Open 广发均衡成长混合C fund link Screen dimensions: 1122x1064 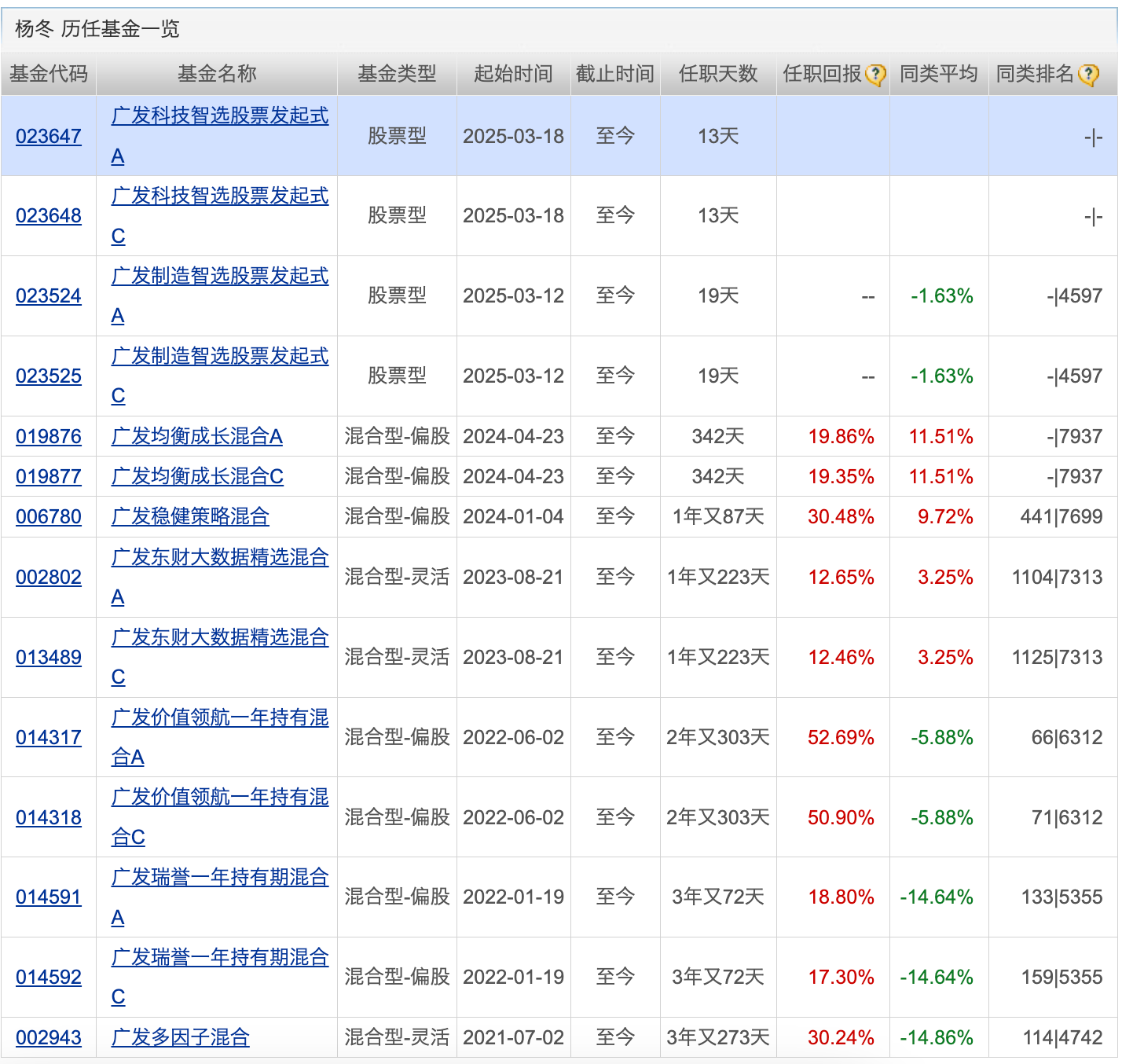click(197, 476)
